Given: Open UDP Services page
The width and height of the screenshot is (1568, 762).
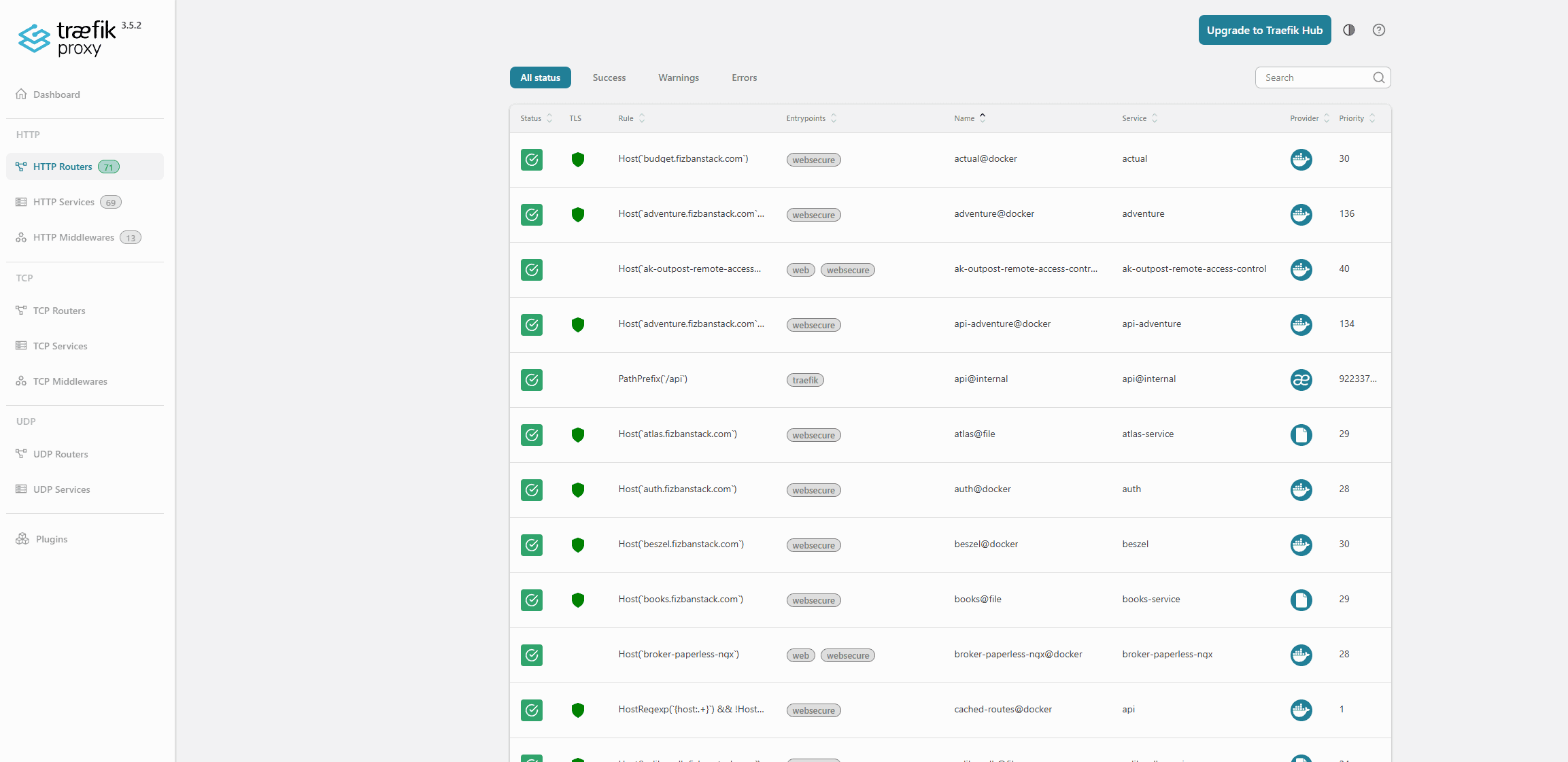Looking at the screenshot, I should click(85, 489).
